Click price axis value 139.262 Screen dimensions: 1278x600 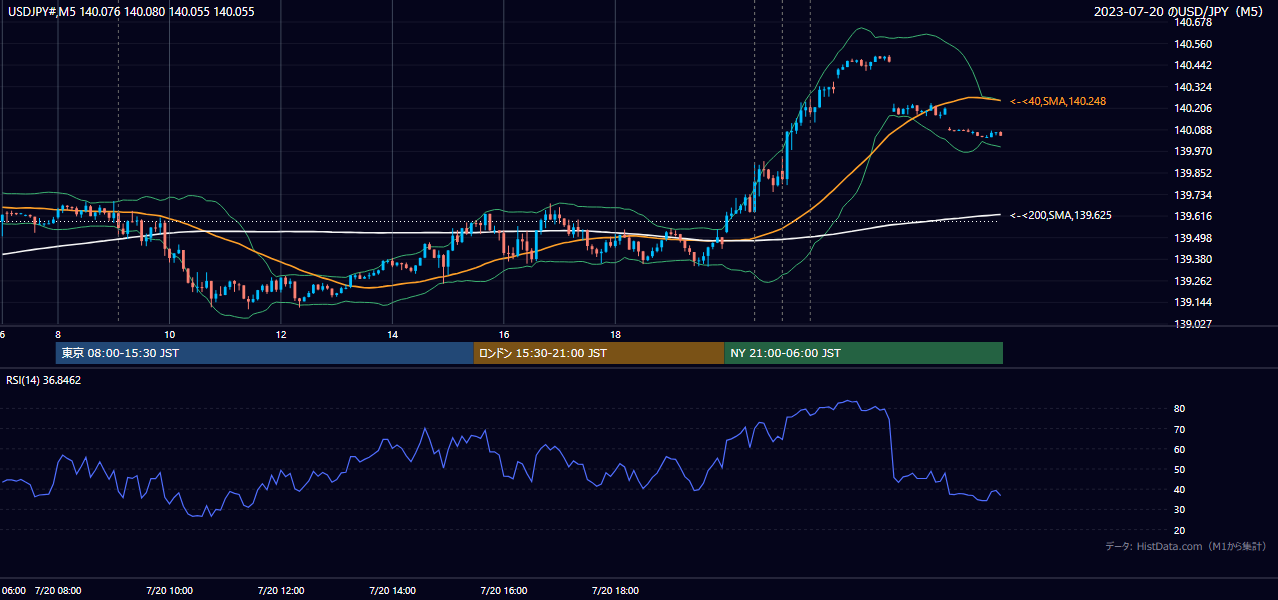tap(1194, 281)
